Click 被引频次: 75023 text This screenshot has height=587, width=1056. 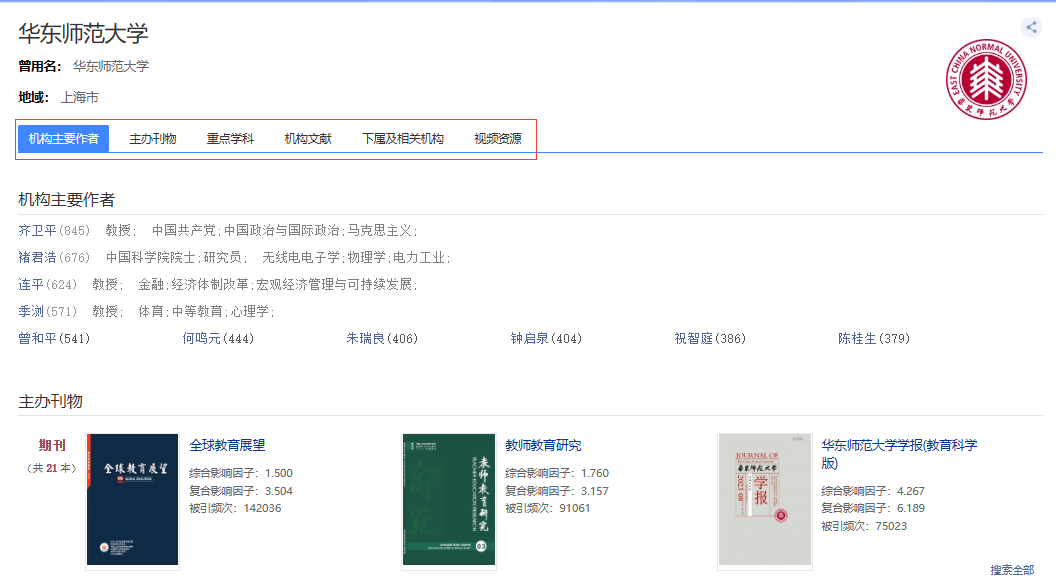click(864, 526)
